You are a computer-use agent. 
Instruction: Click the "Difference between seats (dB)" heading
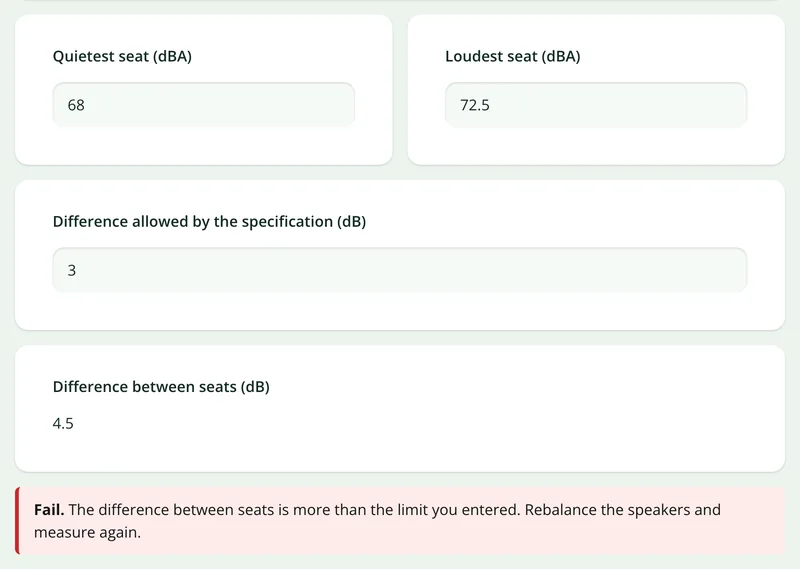pyautogui.click(x=161, y=387)
